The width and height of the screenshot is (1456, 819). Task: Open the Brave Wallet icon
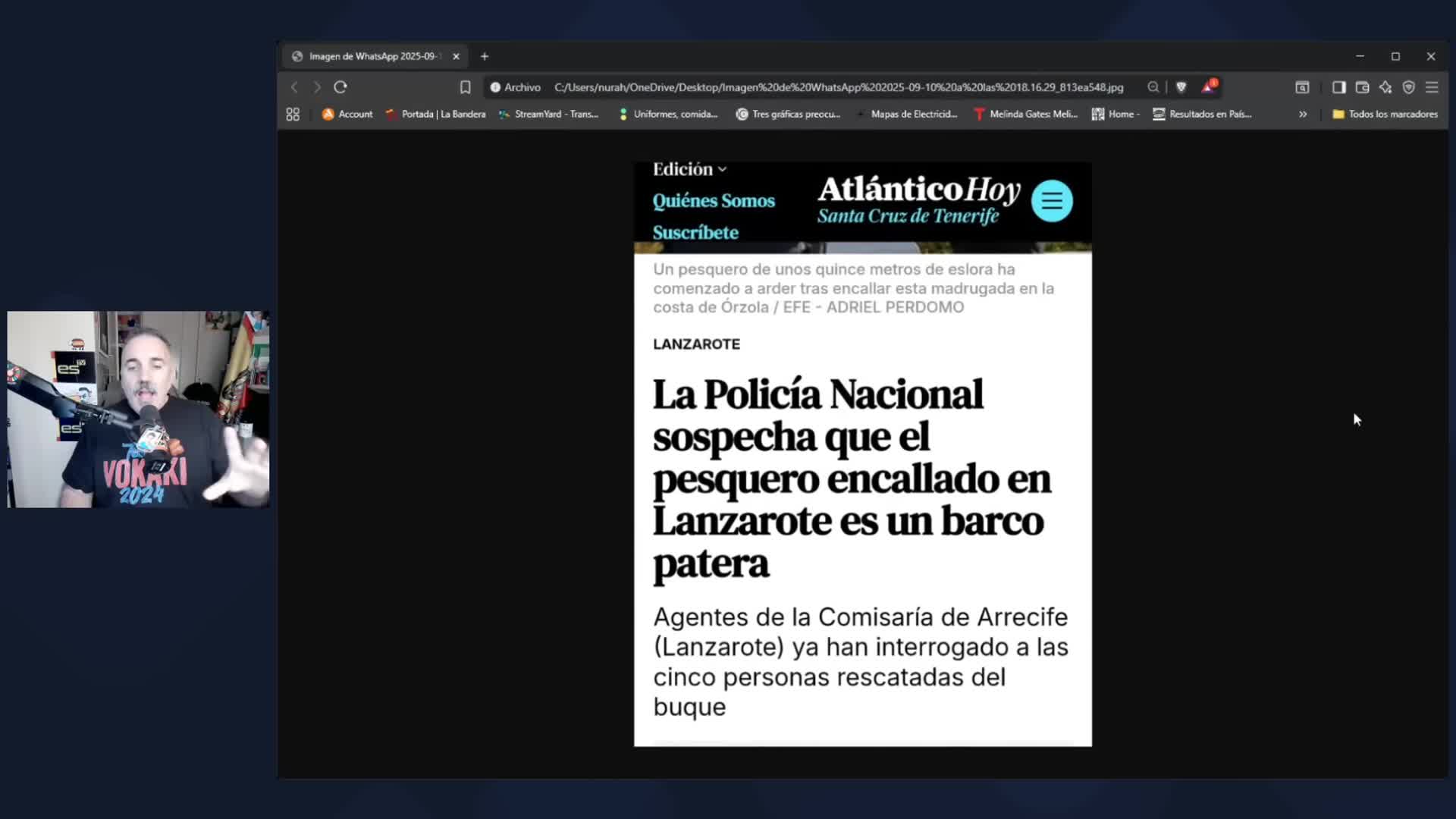tap(1362, 87)
